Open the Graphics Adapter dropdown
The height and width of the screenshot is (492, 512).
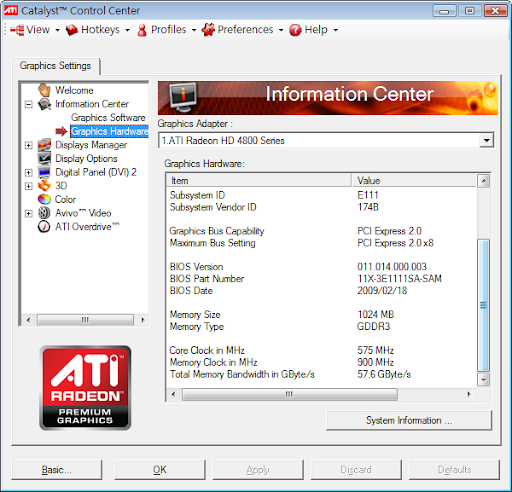click(x=486, y=140)
